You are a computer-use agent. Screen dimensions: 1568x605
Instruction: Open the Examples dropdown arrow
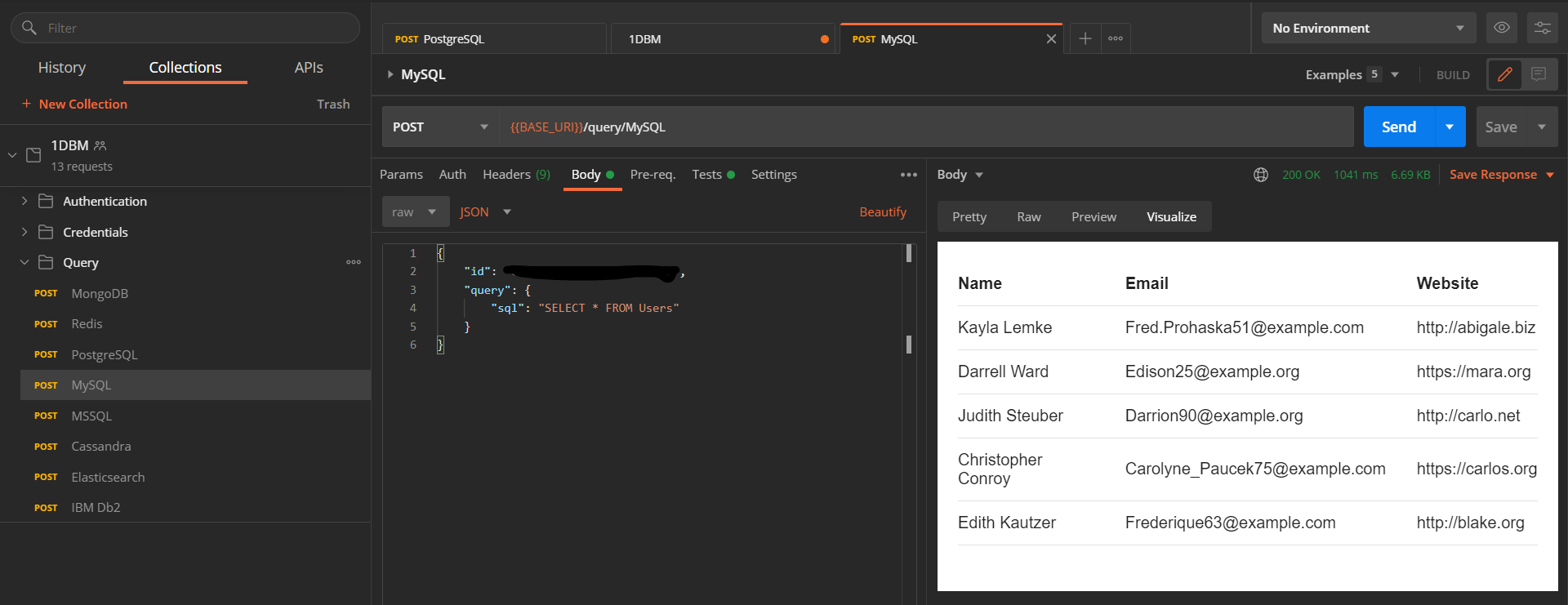[x=1395, y=74]
